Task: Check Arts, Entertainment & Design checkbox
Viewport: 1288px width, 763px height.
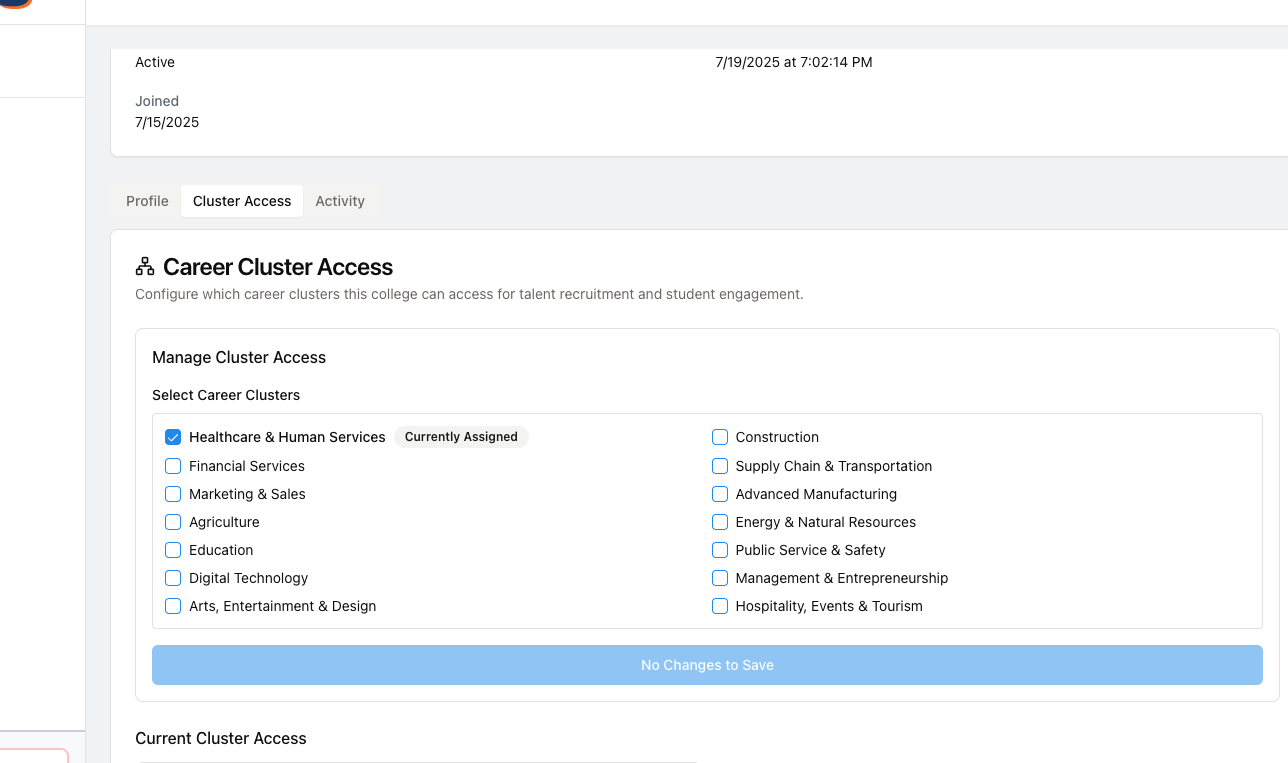Action: [173, 606]
